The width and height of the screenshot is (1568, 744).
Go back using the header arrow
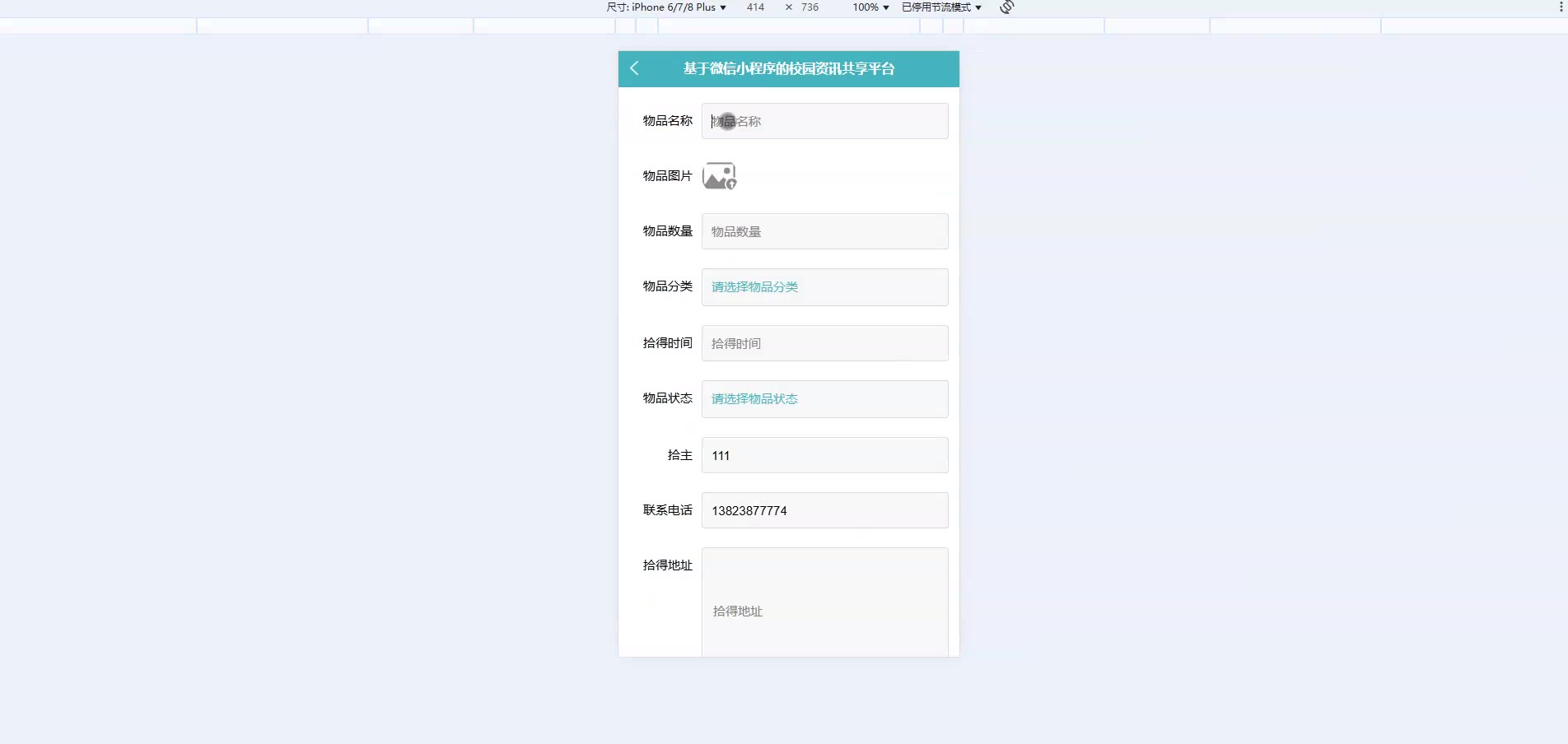(634, 68)
